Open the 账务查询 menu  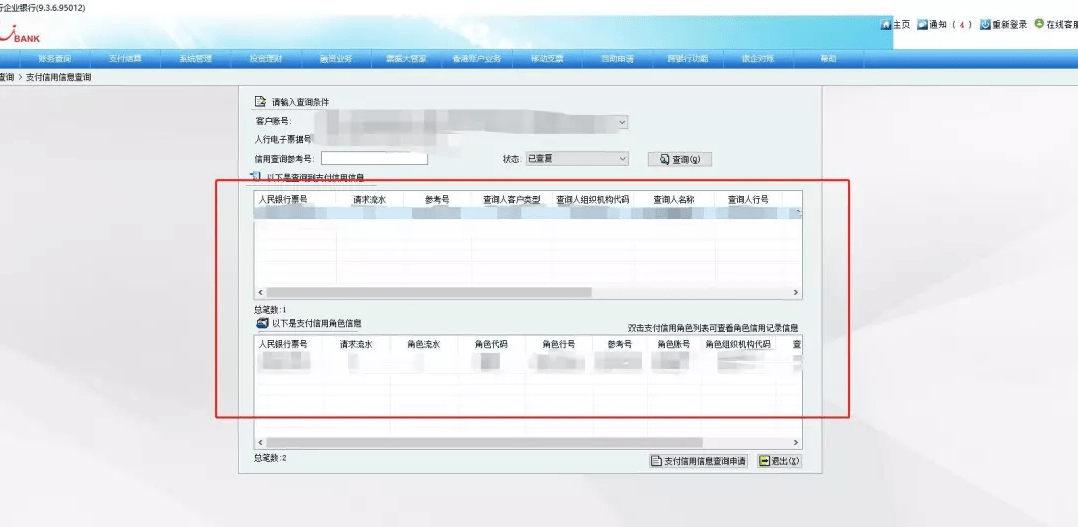[54, 59]
